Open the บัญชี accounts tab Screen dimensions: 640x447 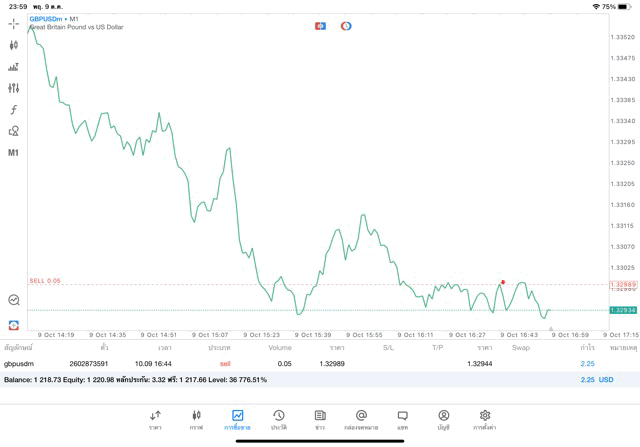443,419
